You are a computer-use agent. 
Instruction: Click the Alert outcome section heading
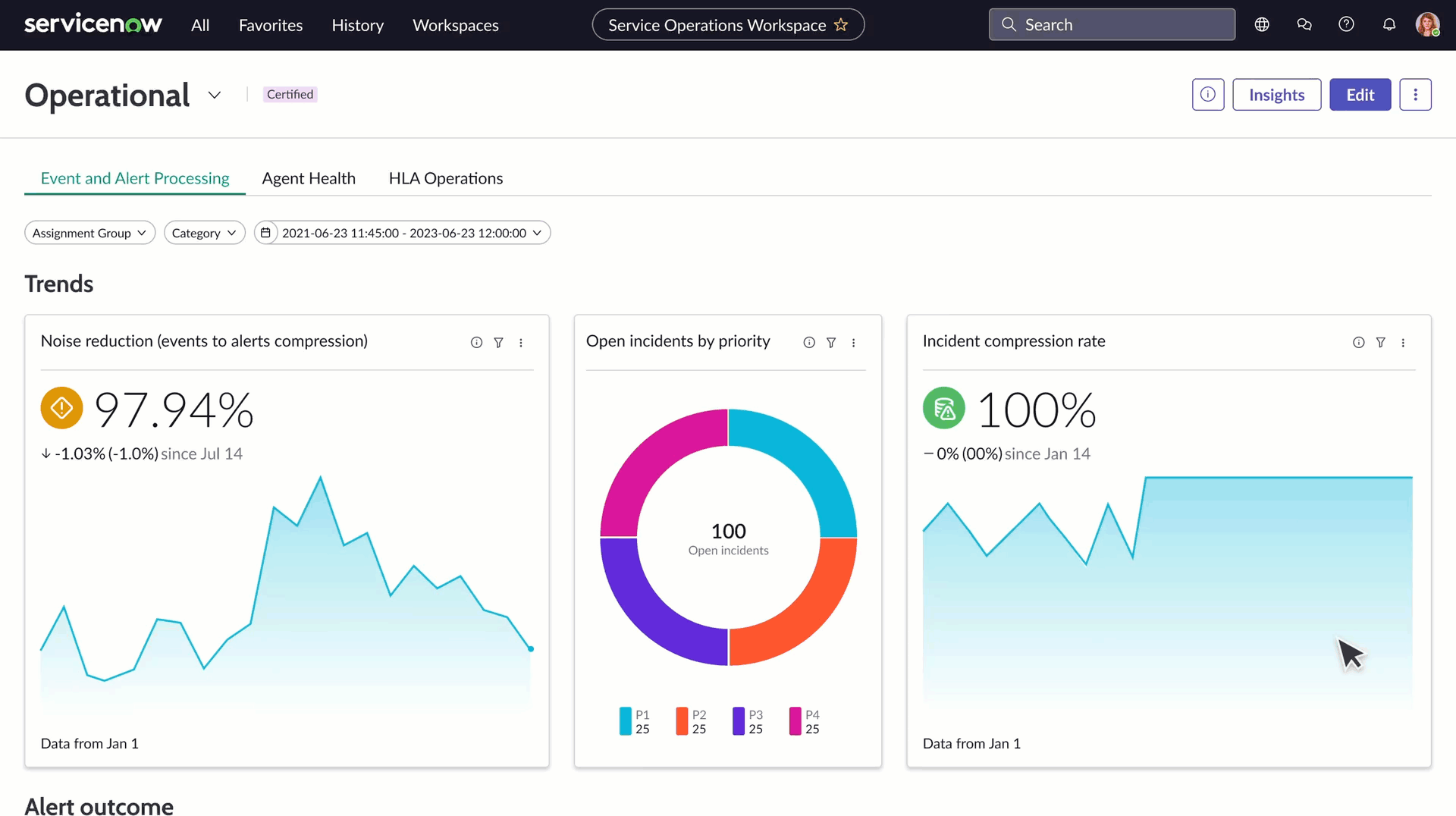point(99,805)
